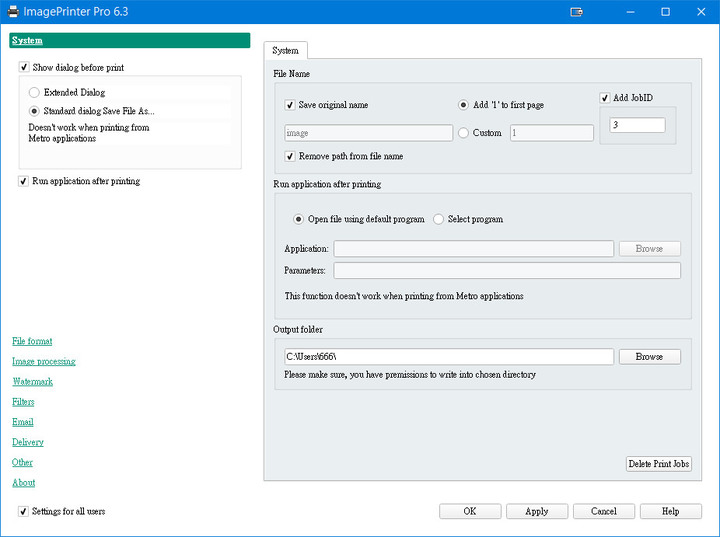Click the Metro applications function note text
The height and width of the screenshot is (537, 720).
point(404,296)
